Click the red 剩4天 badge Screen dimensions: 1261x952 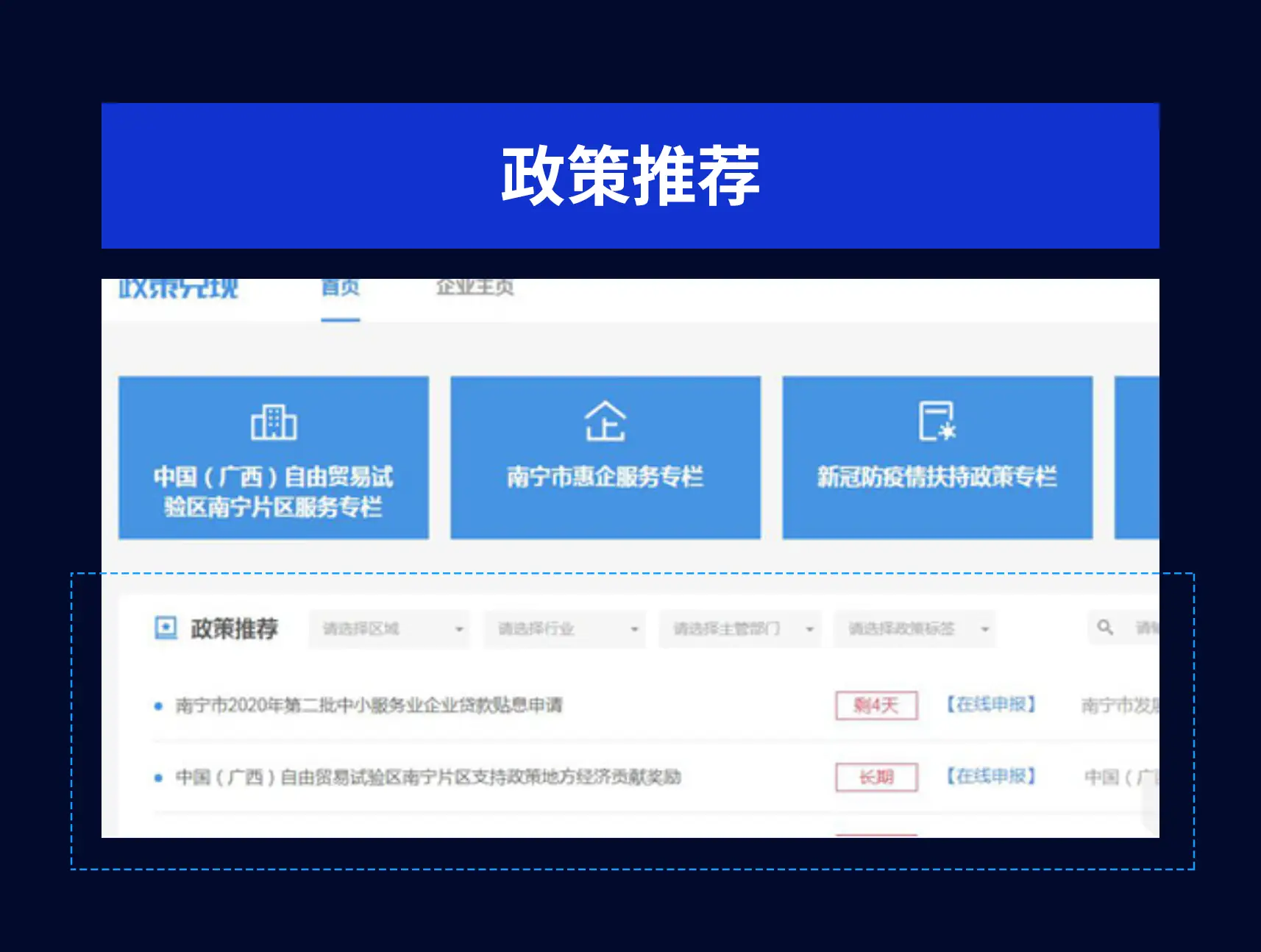point(876,706)
